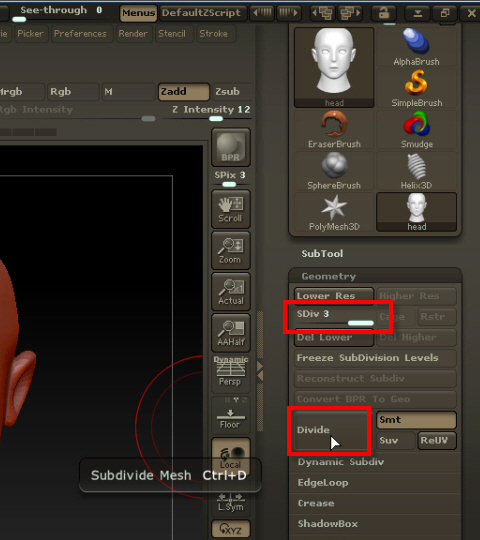Open the Picker menu
Screen dimensions: 480x540
click(30, 33)
